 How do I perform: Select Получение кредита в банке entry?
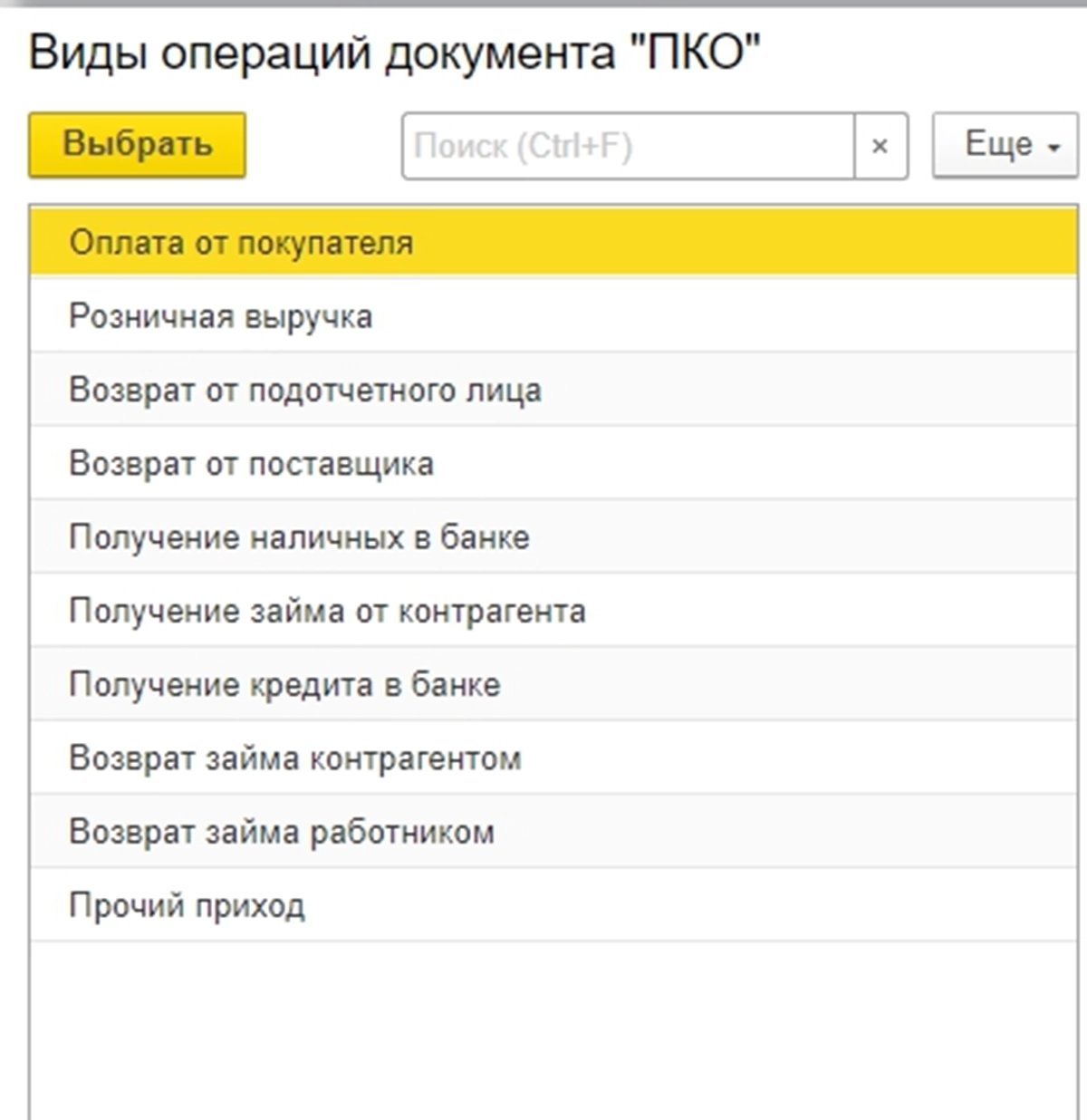tap(284, 684)
